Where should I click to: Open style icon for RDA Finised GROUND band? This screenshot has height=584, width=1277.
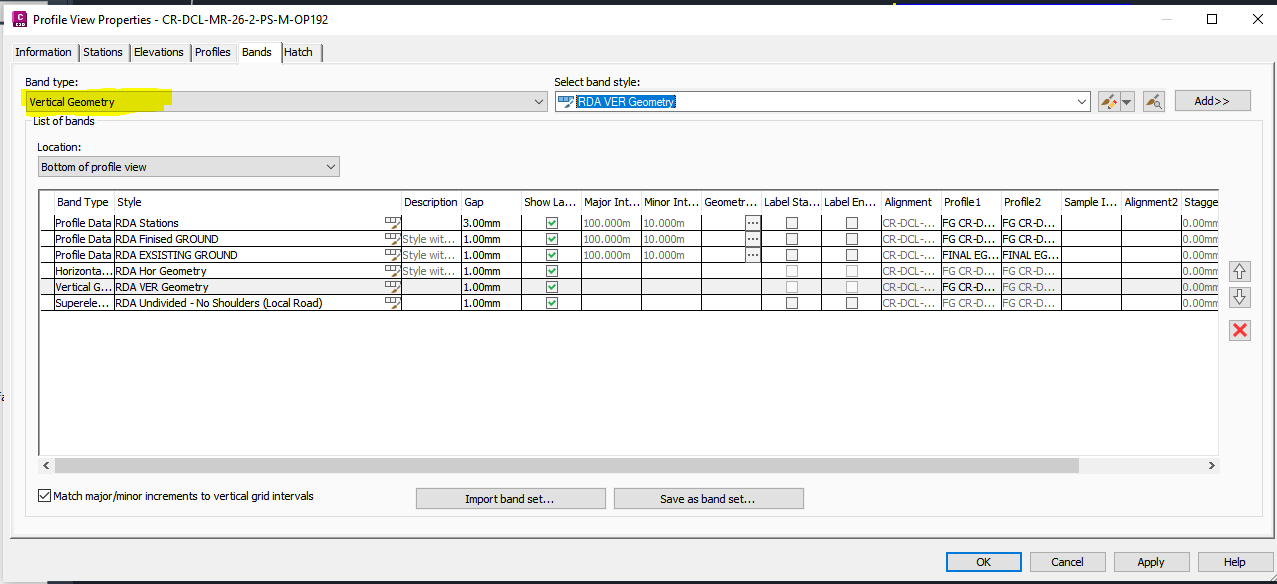[x=393, y=238]
